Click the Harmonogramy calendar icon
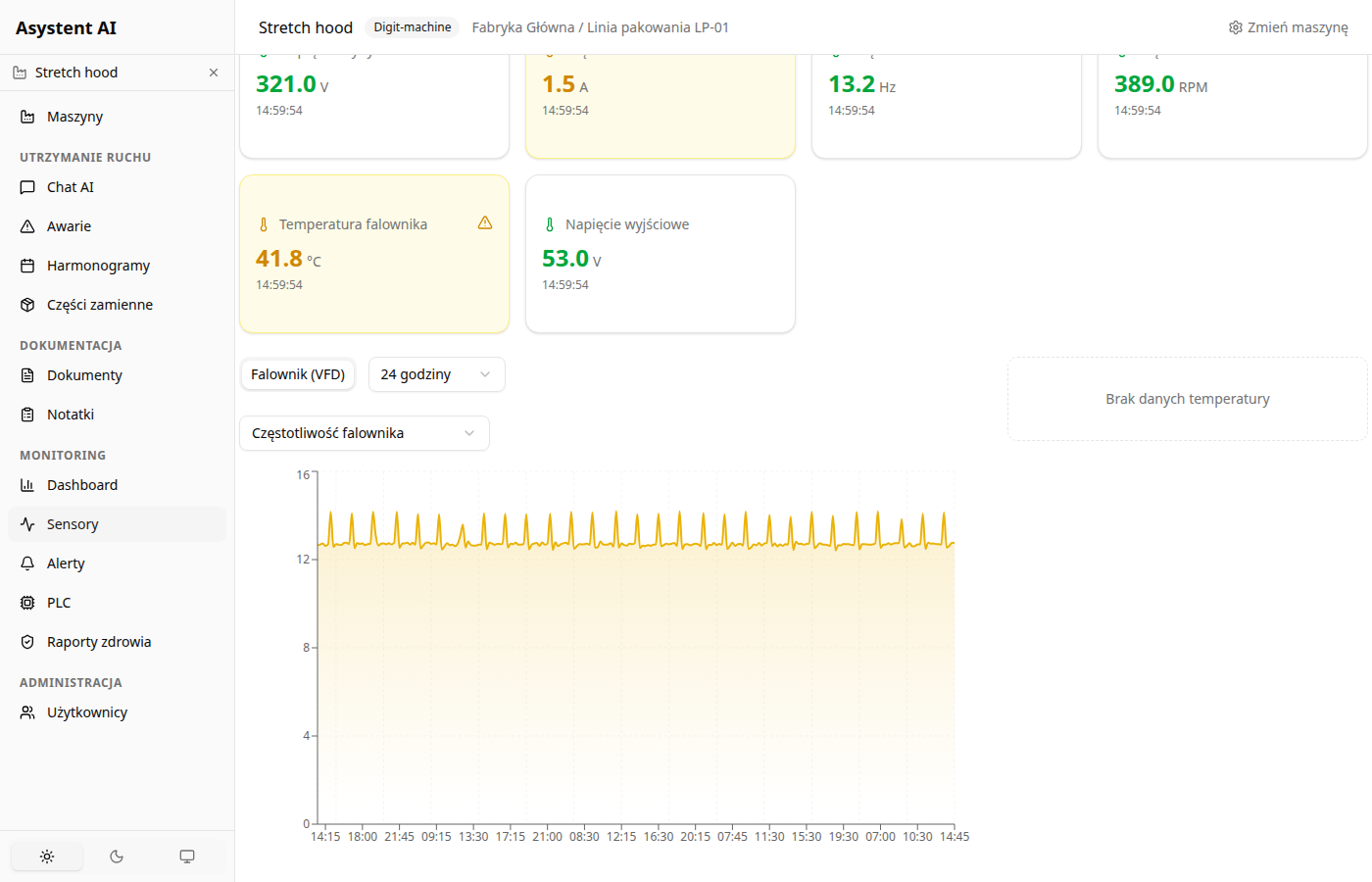 27,266
